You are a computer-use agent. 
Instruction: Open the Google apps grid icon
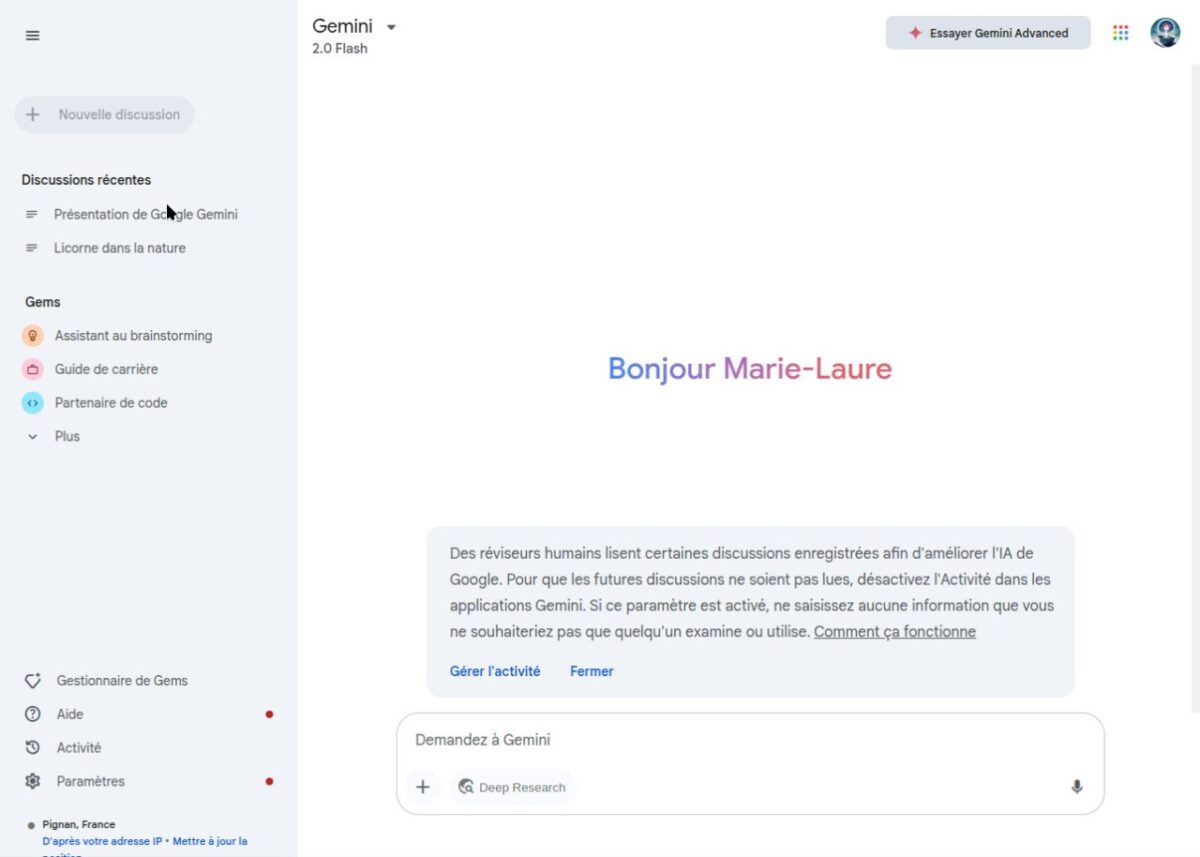(x=1120, y=33)
